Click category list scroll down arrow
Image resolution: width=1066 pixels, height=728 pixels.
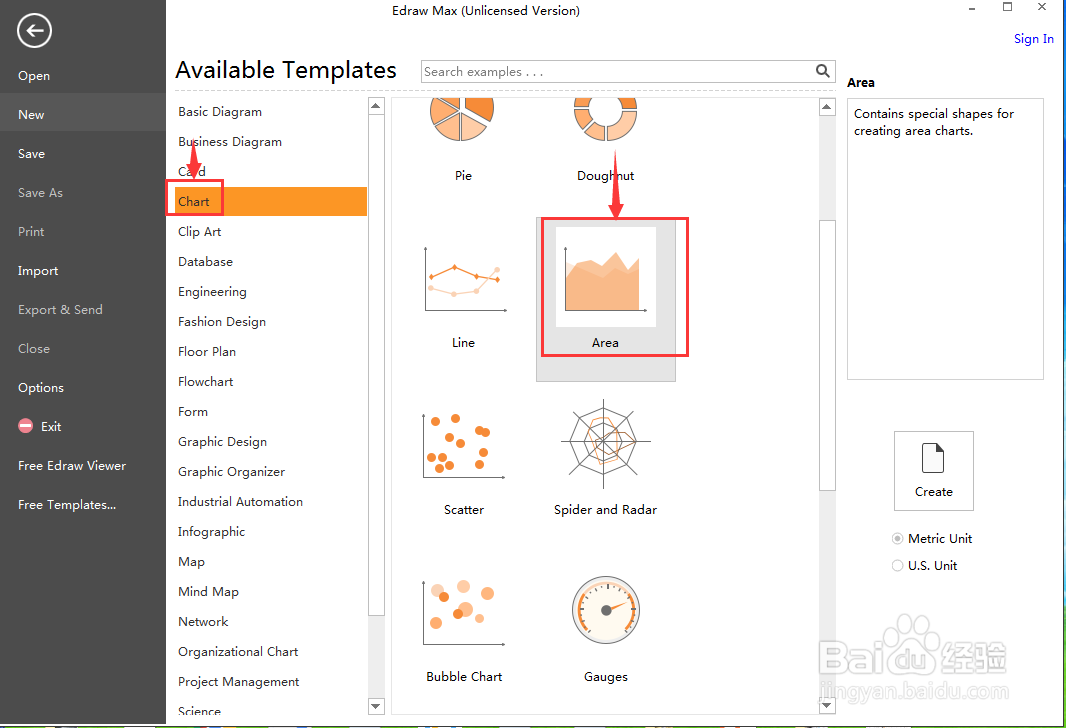click(x=376, y=706)
